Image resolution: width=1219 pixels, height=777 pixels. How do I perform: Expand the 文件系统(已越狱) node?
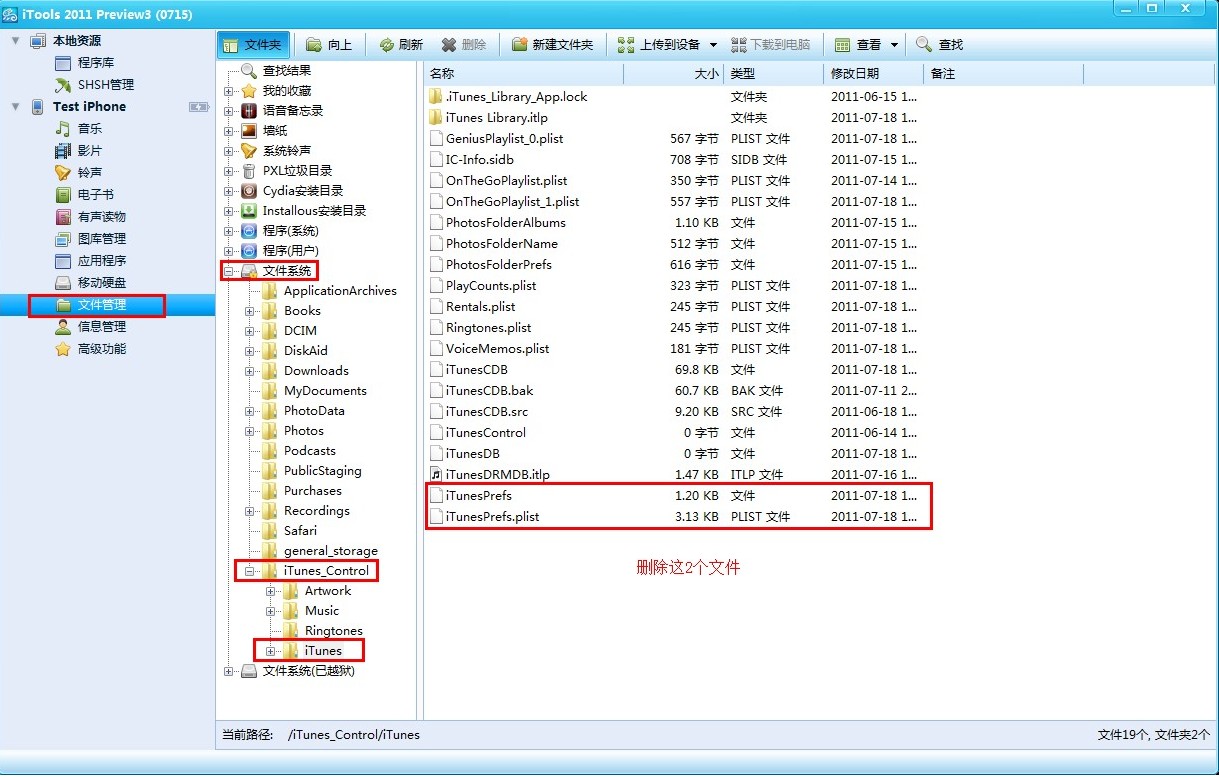click(229, 671)
